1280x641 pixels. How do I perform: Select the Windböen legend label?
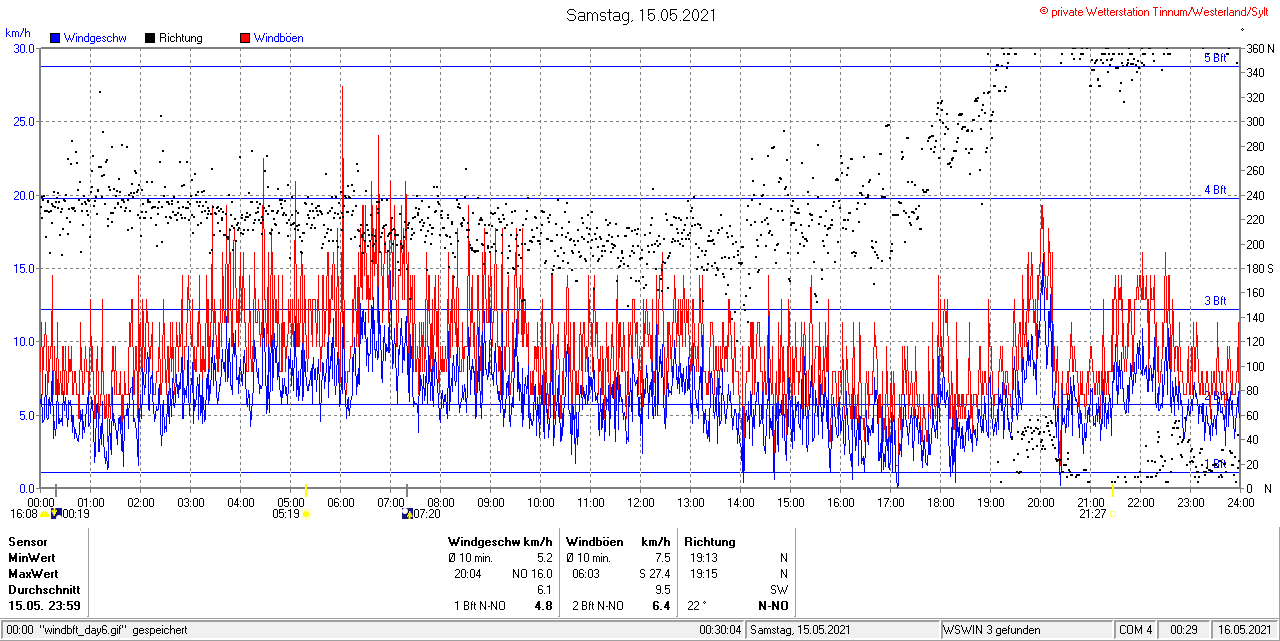(x=279, y=38)
